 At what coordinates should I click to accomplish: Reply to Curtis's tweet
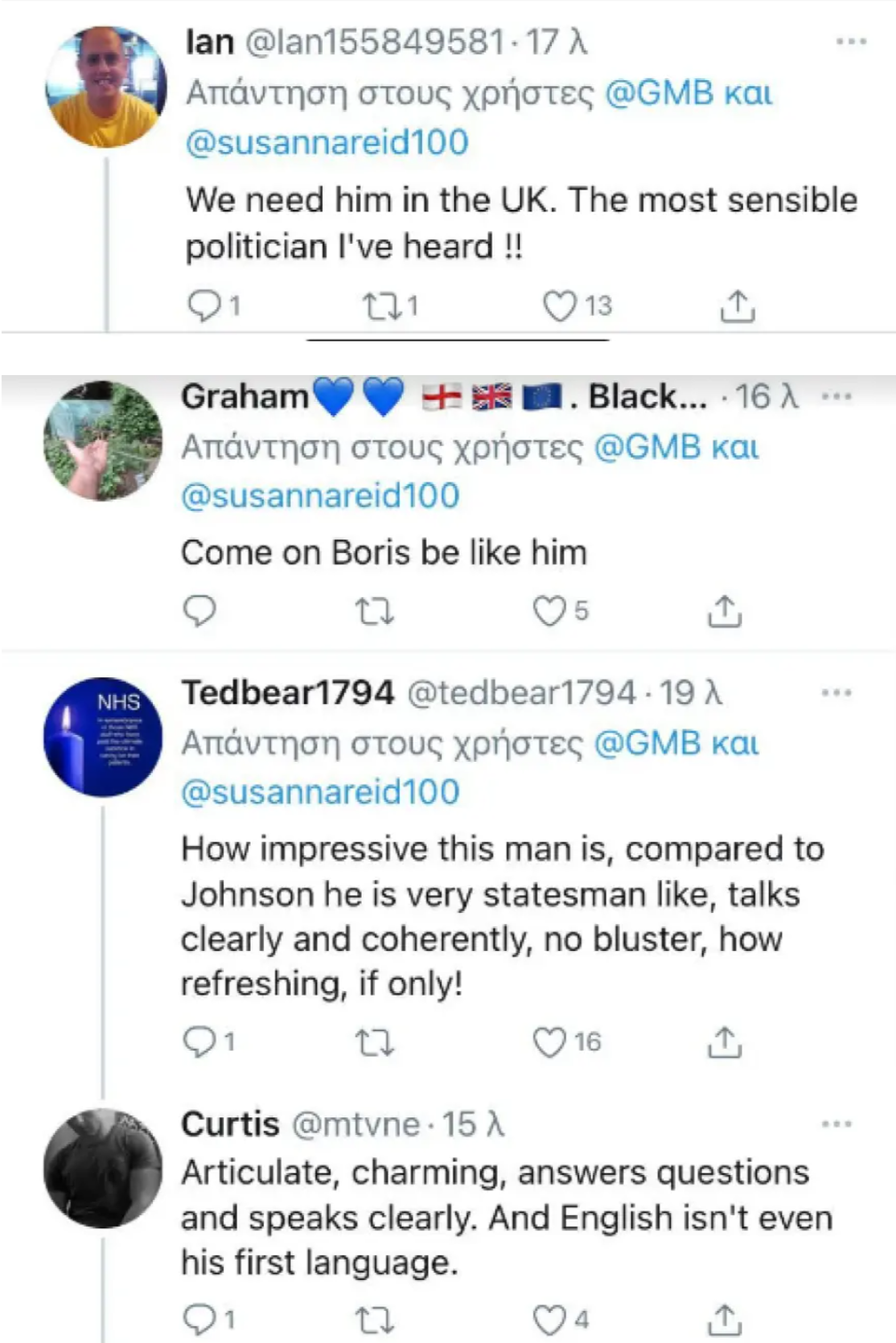pos(199,1319)
